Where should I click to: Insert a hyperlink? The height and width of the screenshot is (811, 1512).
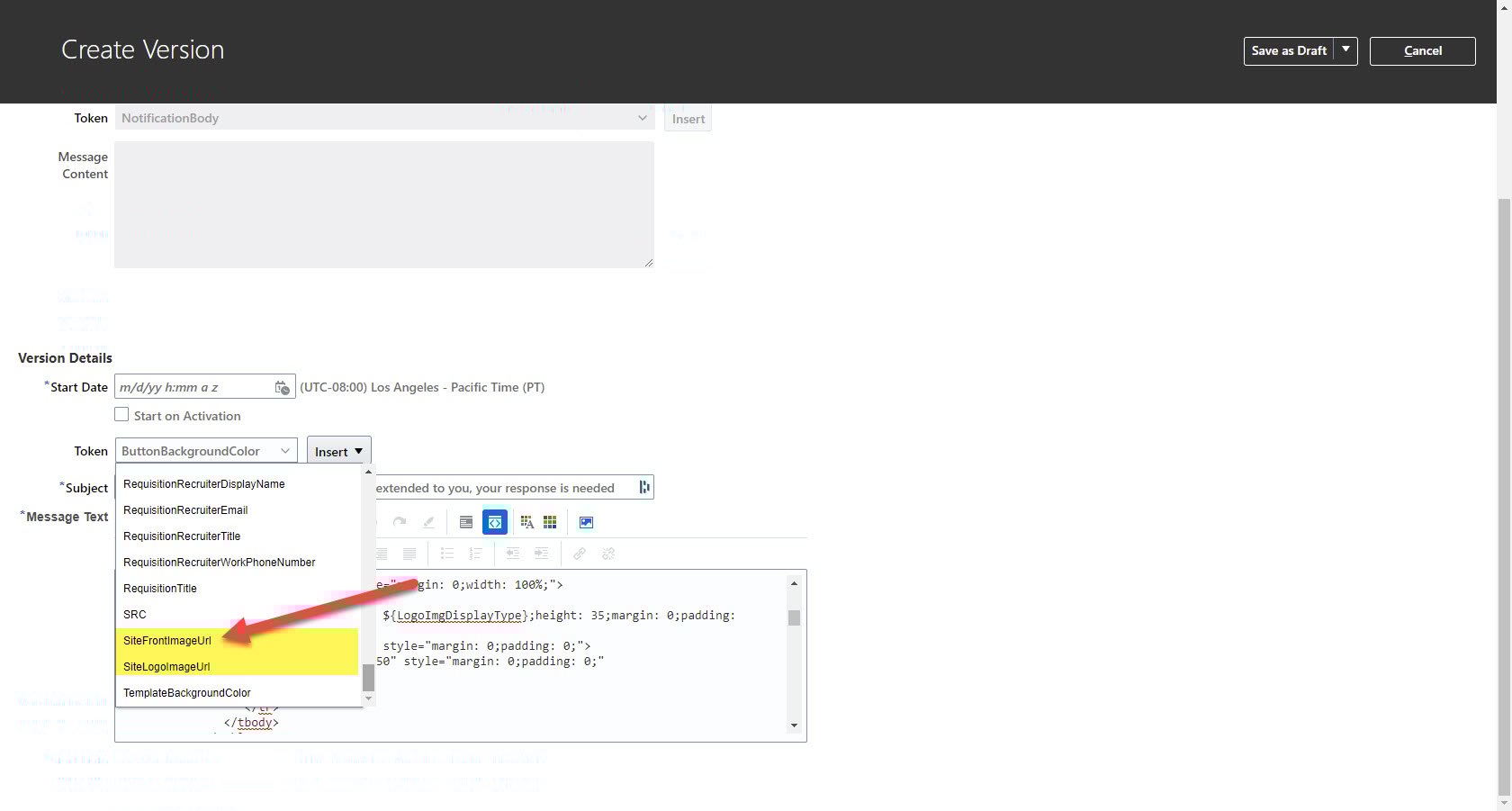coord(580,554)
